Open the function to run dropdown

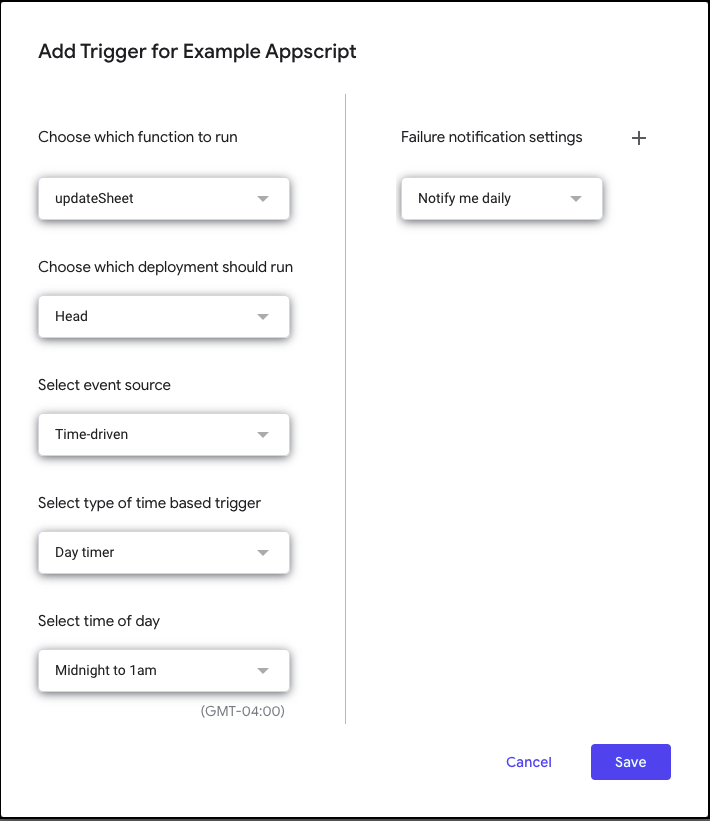(x=164, y=198)
